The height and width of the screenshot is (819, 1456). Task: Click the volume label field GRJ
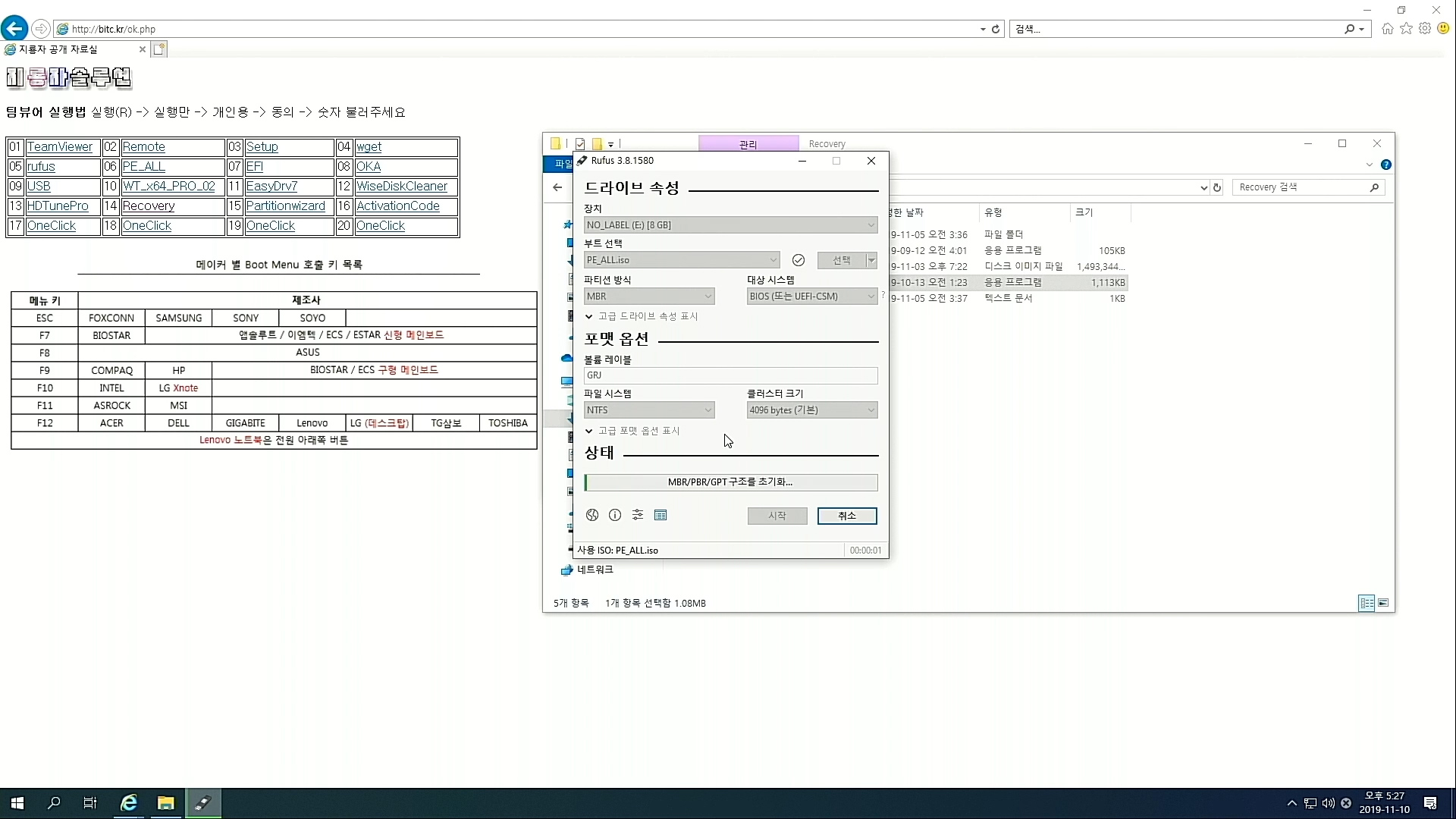tap(730, 375)
